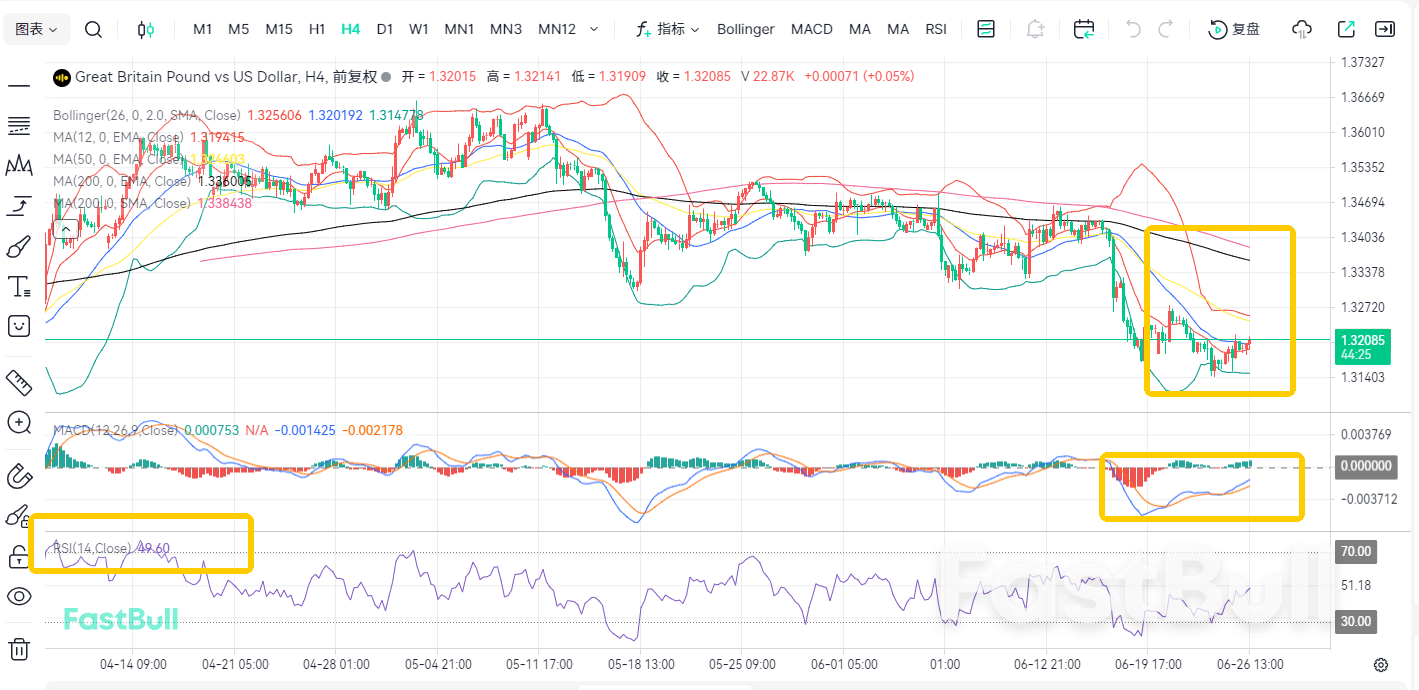Activate the zoom in tool
The height and width of the screenshot is (690, 1419).
[x=18, y=423]
